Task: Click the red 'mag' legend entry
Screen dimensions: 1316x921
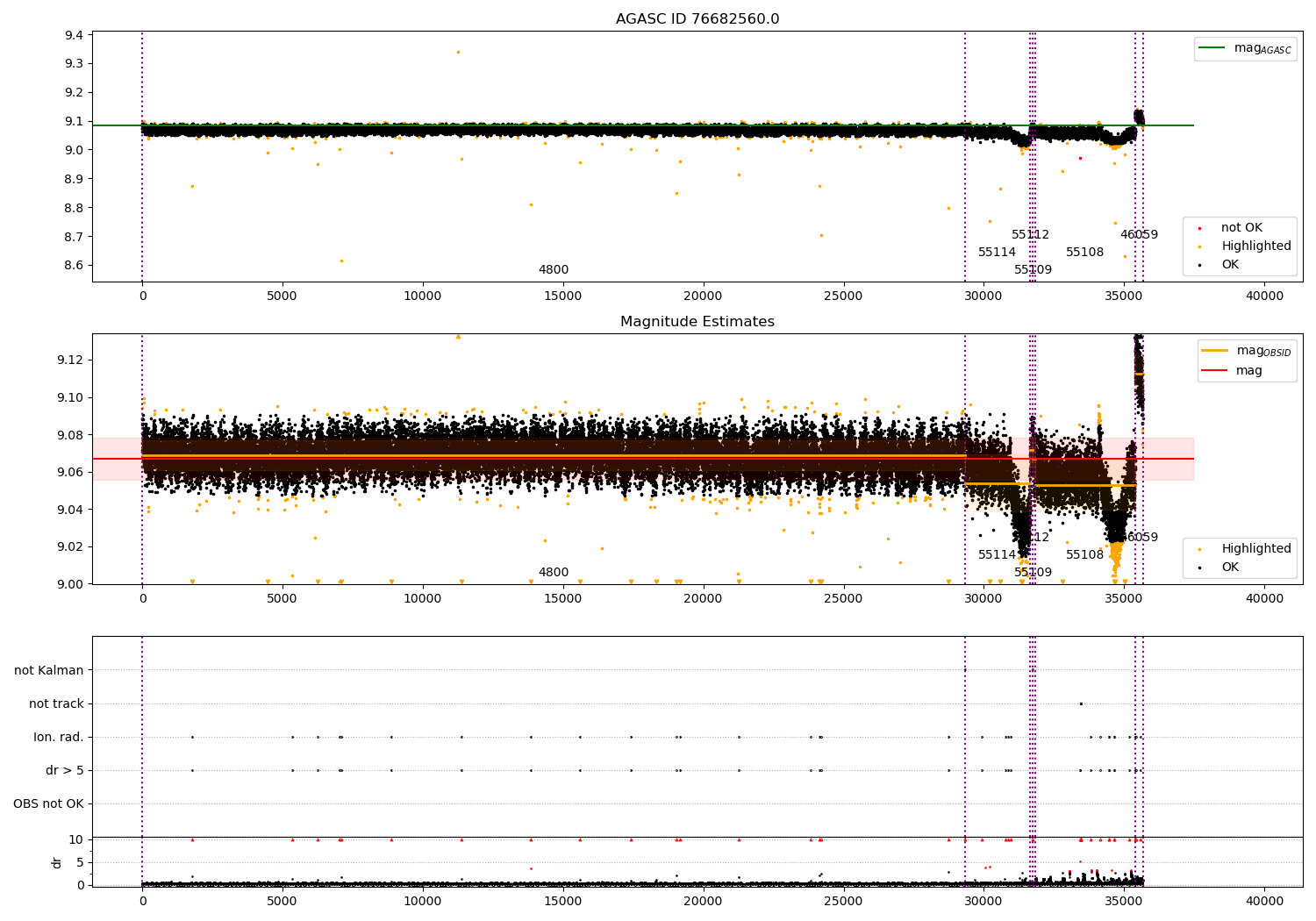Action: tap(1233, 370)
